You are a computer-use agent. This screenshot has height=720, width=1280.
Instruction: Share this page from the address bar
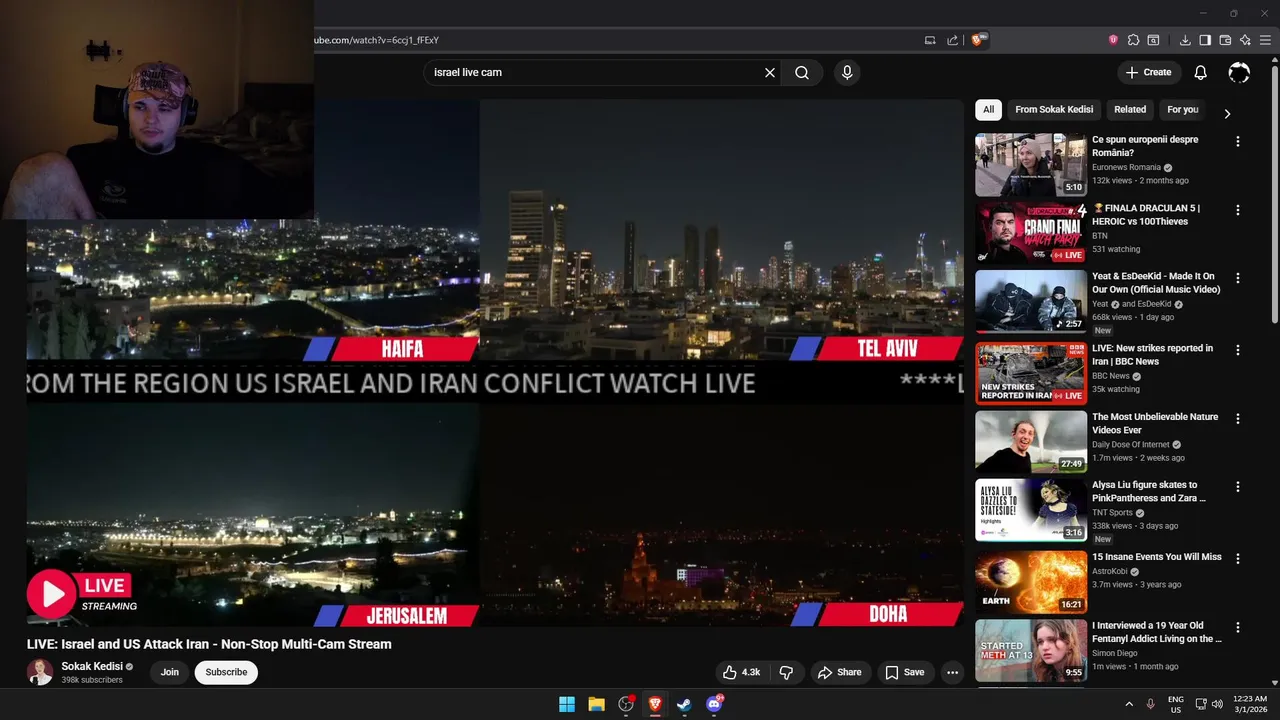952,40
